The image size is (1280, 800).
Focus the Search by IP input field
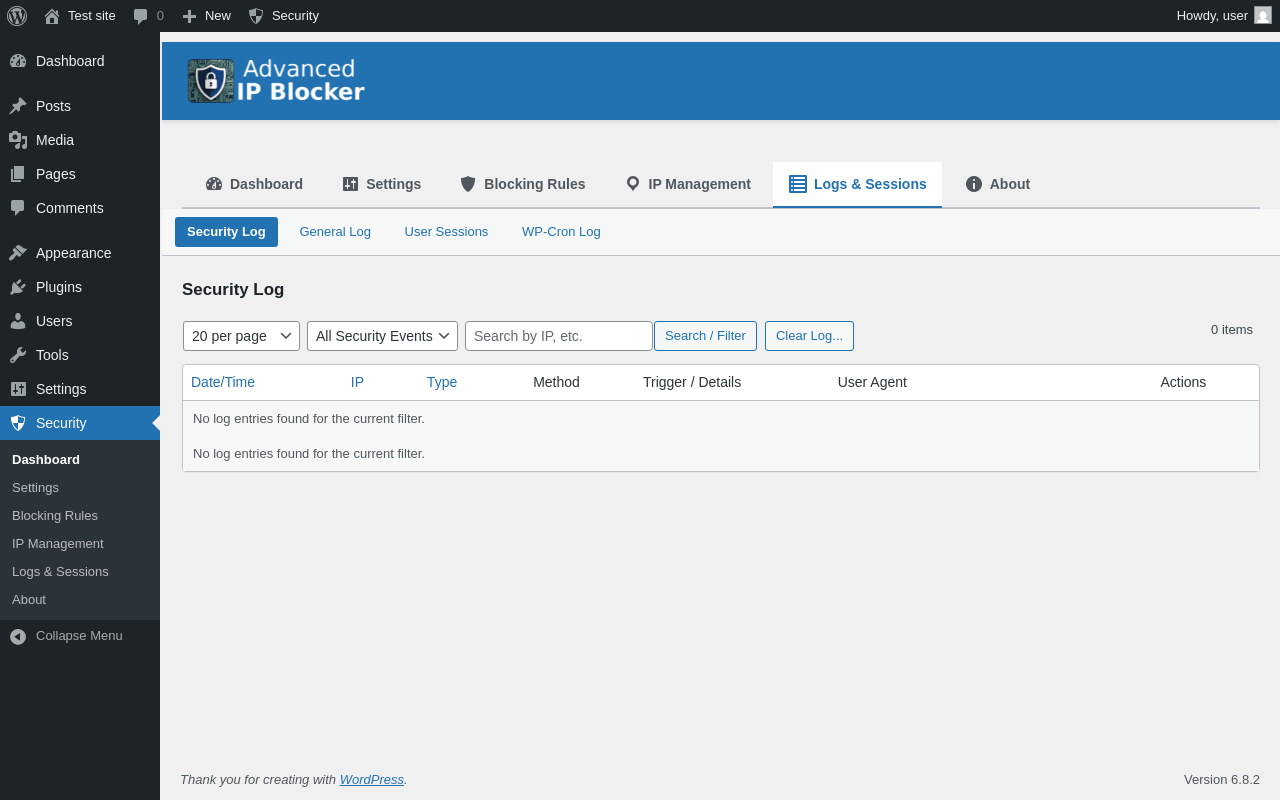pyautogui.click(x=559, y=336)
